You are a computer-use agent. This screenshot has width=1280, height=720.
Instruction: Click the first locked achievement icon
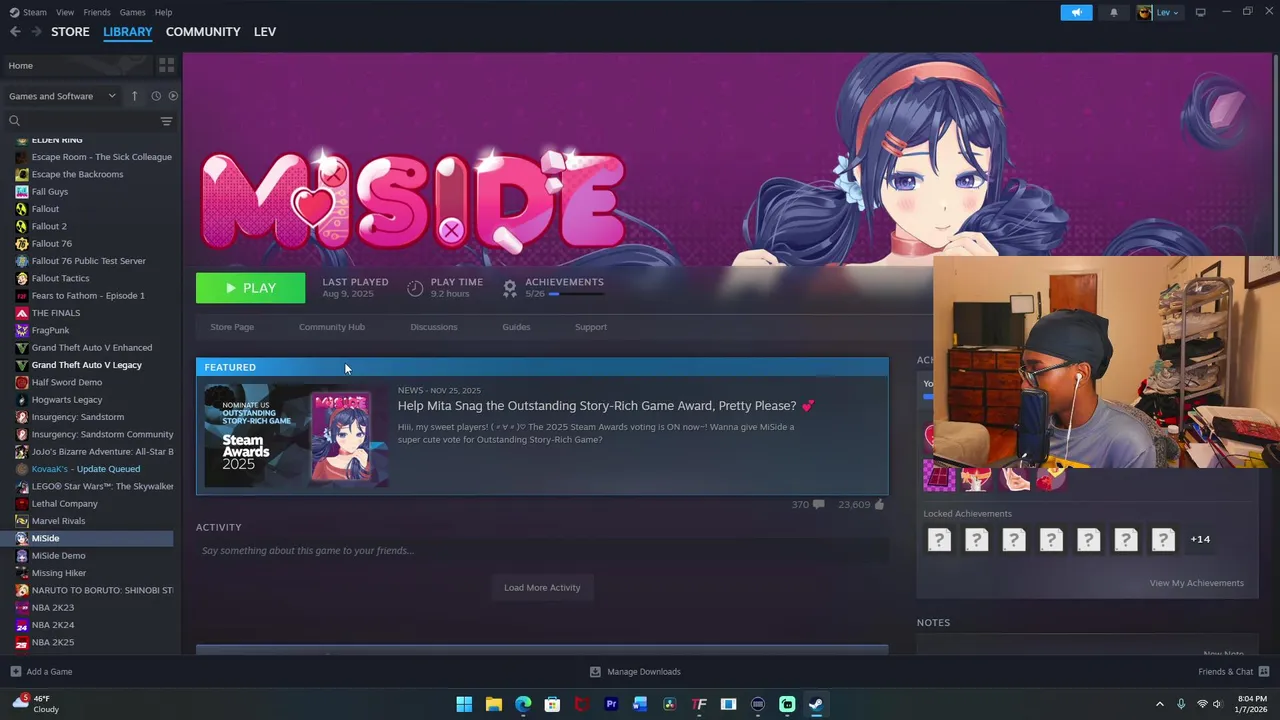point(939,540)
